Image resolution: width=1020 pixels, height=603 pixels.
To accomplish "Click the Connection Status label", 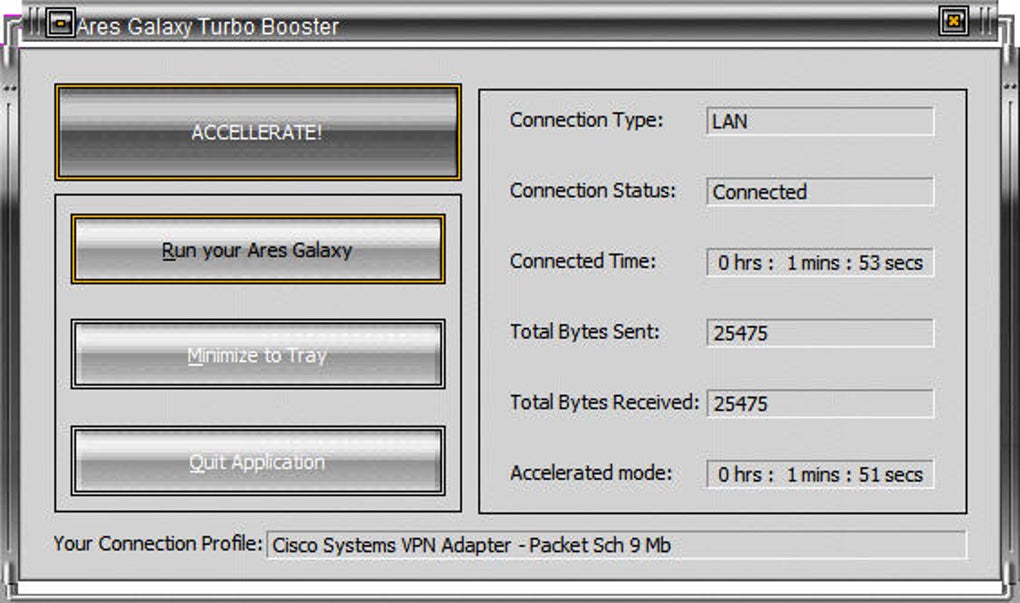I will 593,190.
